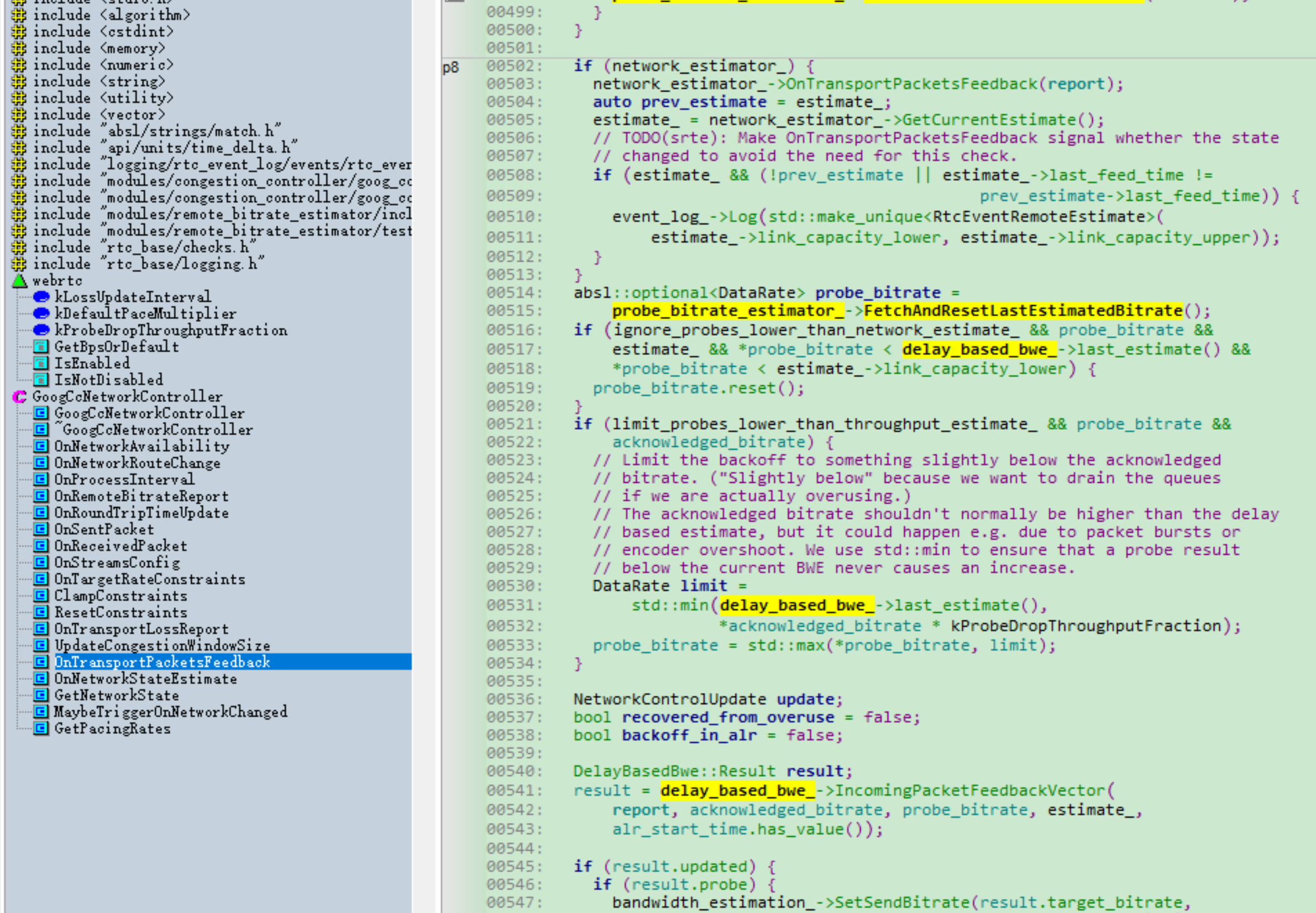
Task: Click the method icon next to OnSentPacket
Action: [40, 529]
